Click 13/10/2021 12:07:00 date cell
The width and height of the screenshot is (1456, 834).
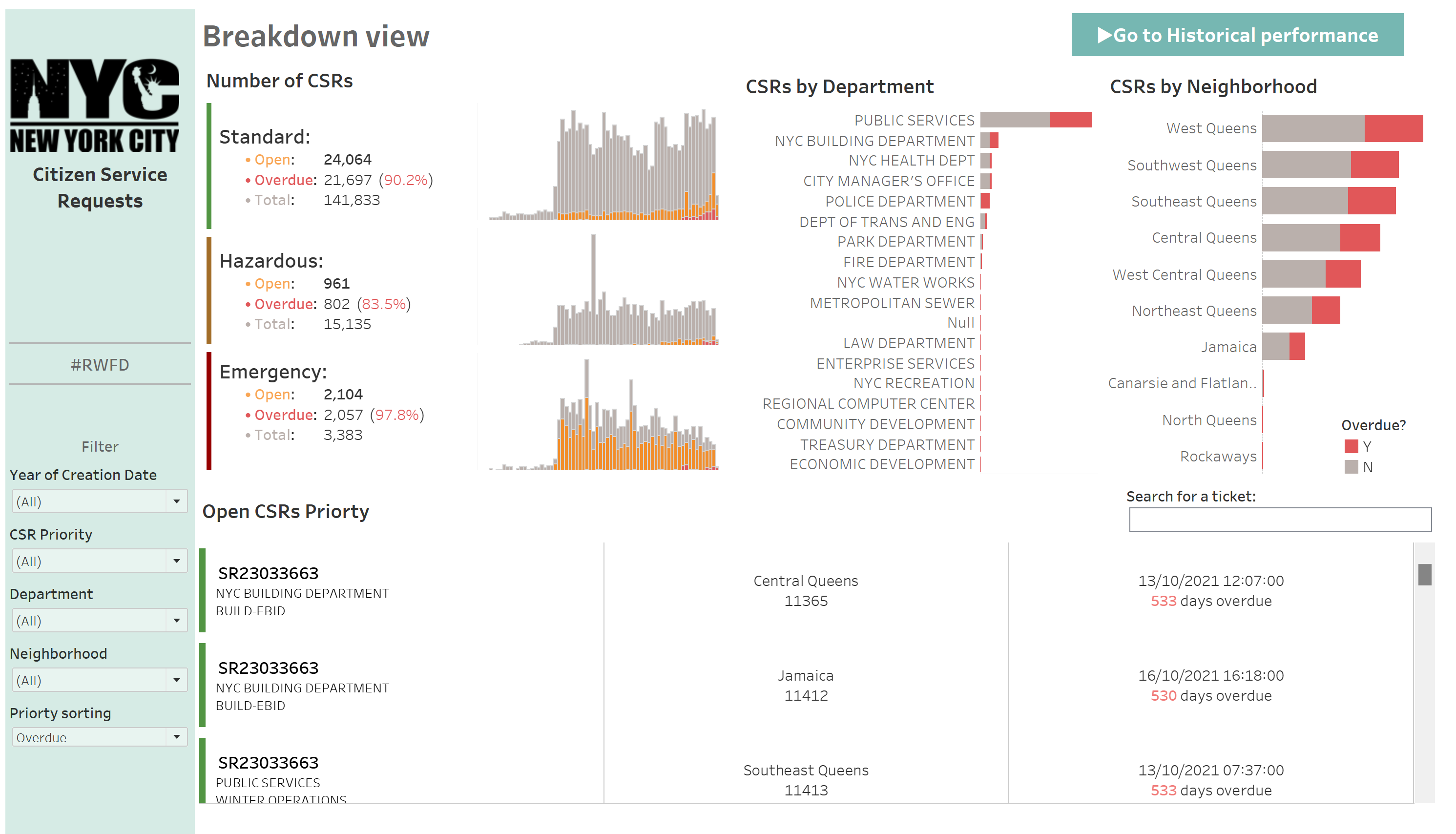(x=1211, y=581)
